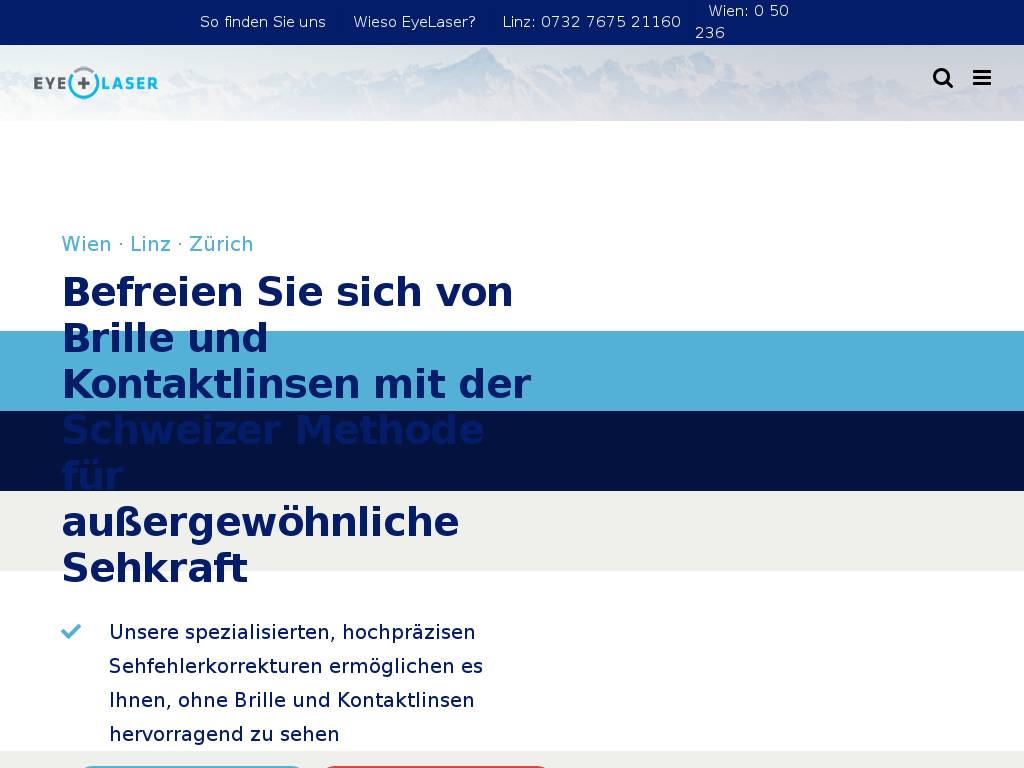Open the 'So finden Sie uns' link
Screen dimensions: 1024x768
pyautogui.click(x=263, y=22)
